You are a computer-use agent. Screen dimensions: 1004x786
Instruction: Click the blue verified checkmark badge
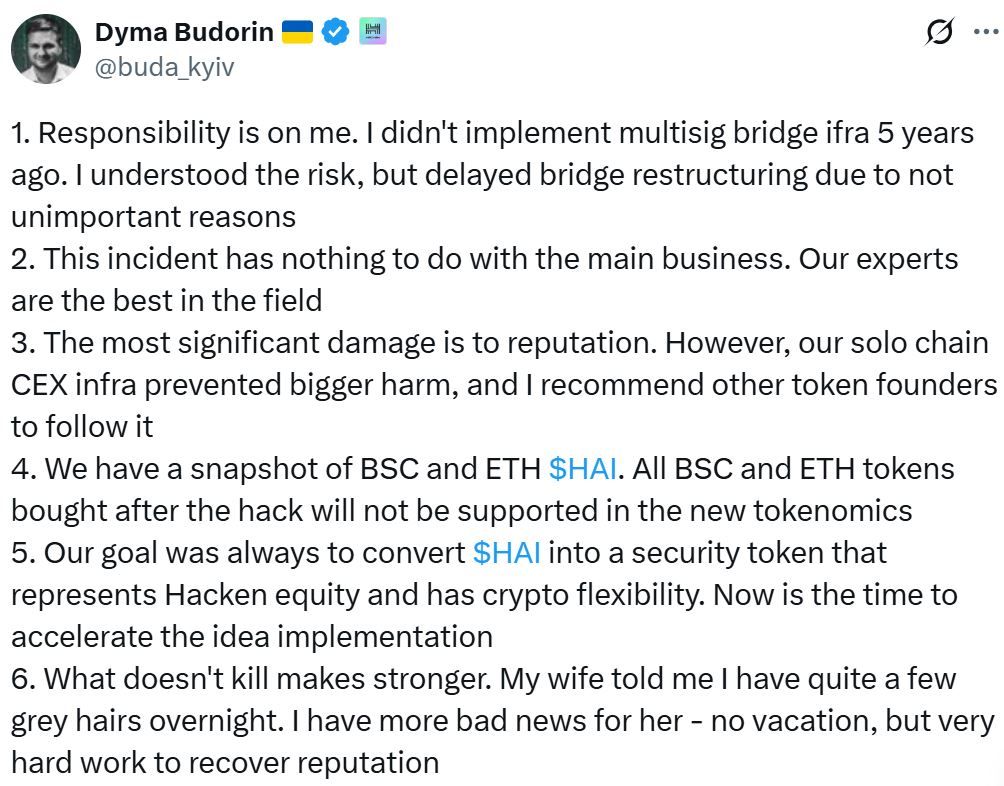point(334,31)
